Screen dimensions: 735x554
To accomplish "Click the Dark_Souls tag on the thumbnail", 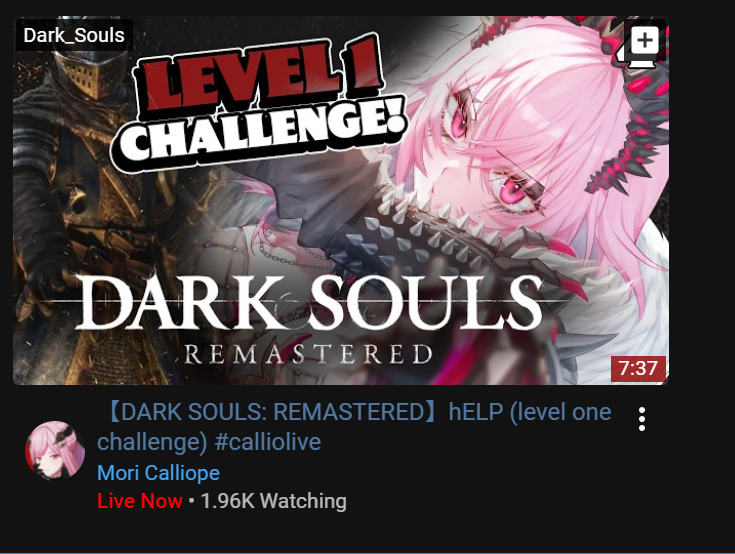I will [x=74, y=35].
